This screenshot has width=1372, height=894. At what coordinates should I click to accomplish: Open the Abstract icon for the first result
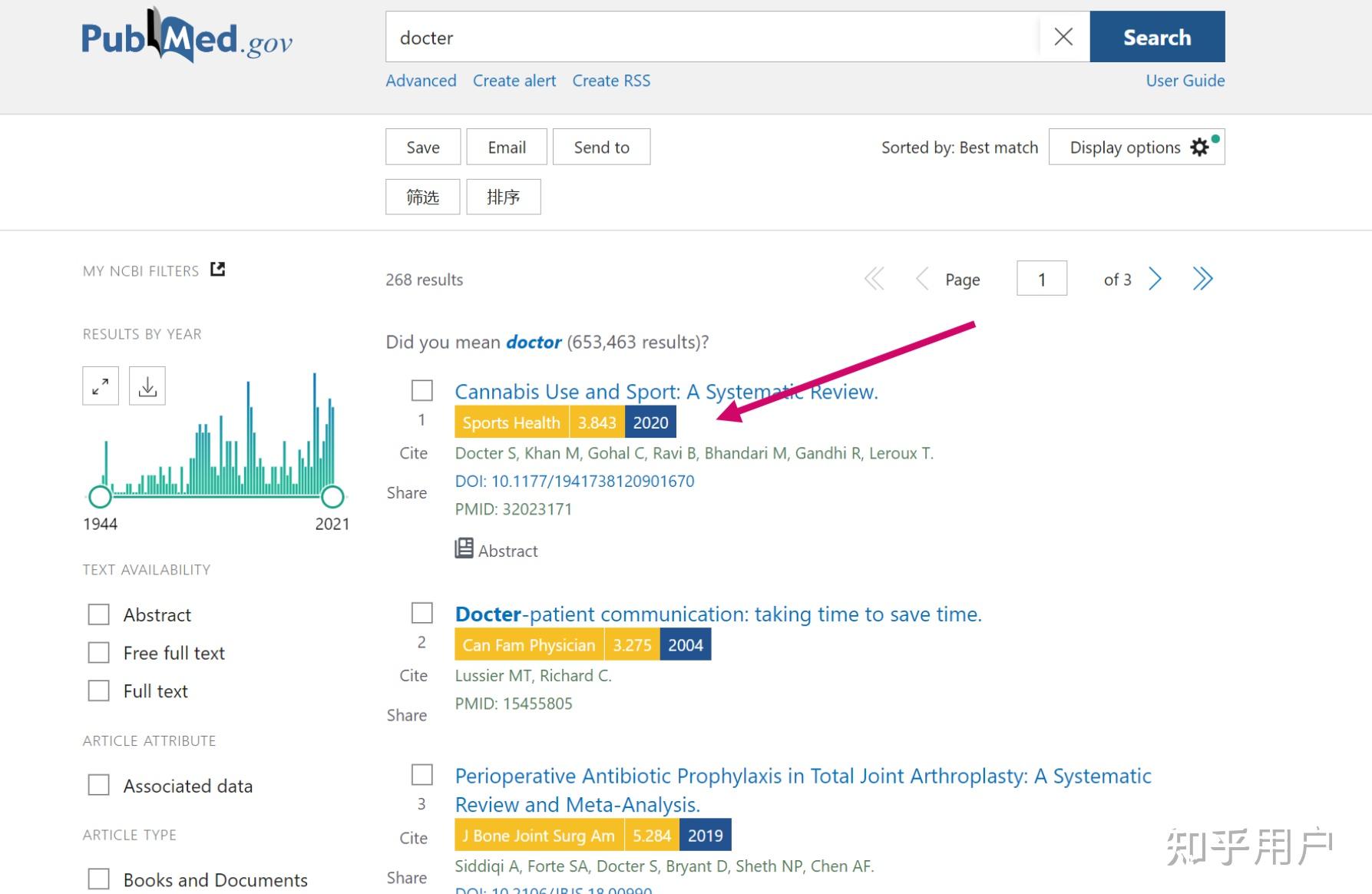click(x=464, y=548)
